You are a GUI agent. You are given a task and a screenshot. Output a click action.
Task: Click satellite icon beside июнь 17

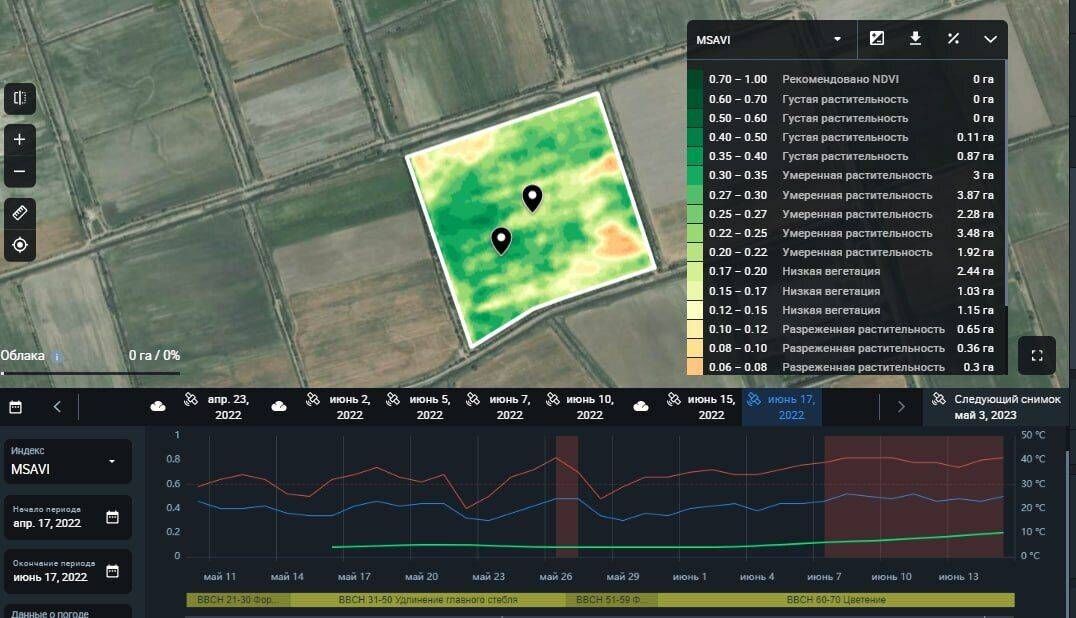[753, 399]
